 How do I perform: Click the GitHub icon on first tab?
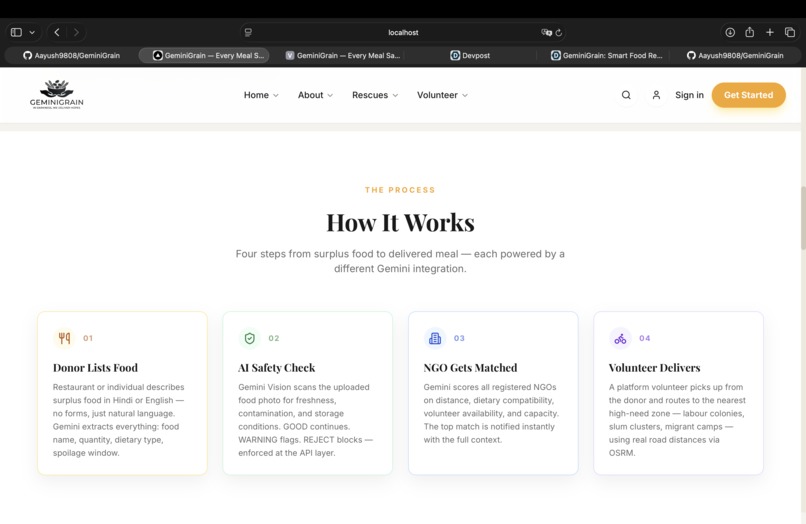28,56
